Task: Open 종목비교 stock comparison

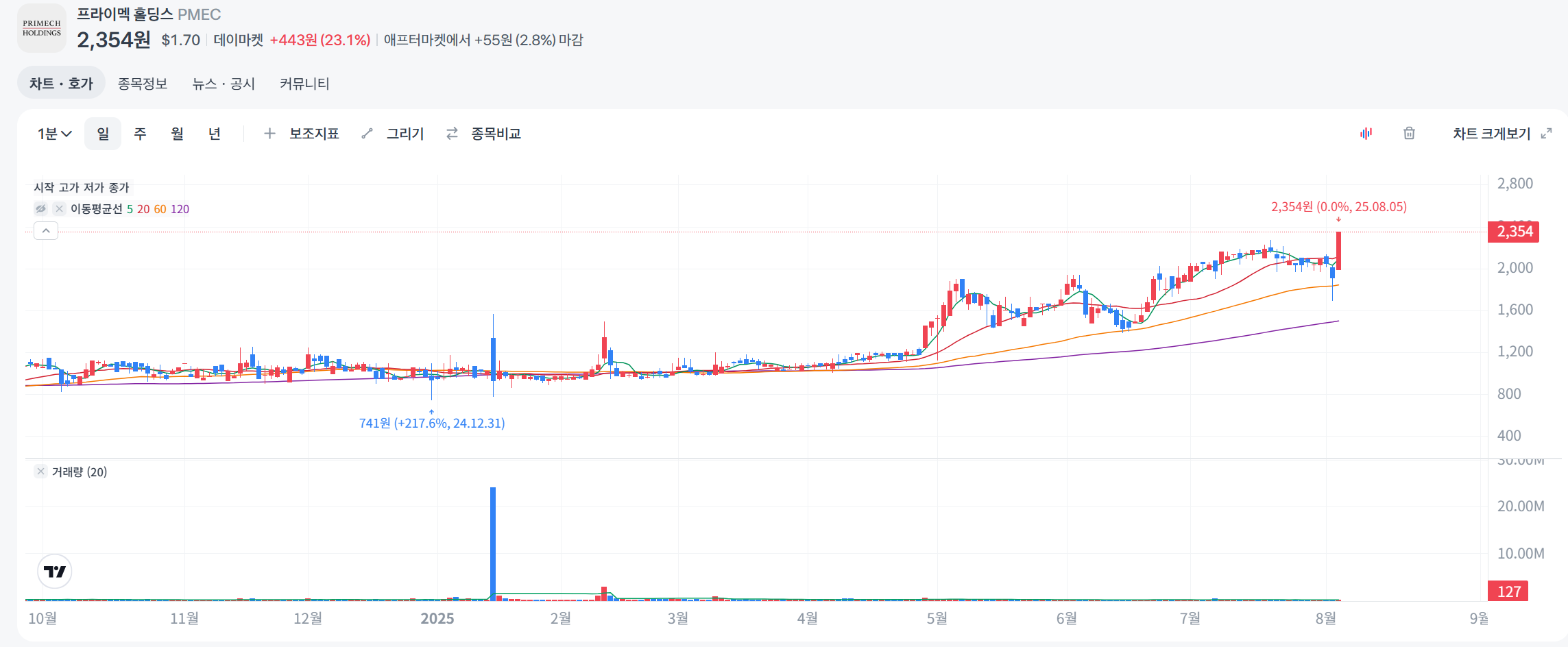Action: pos(496,134)
